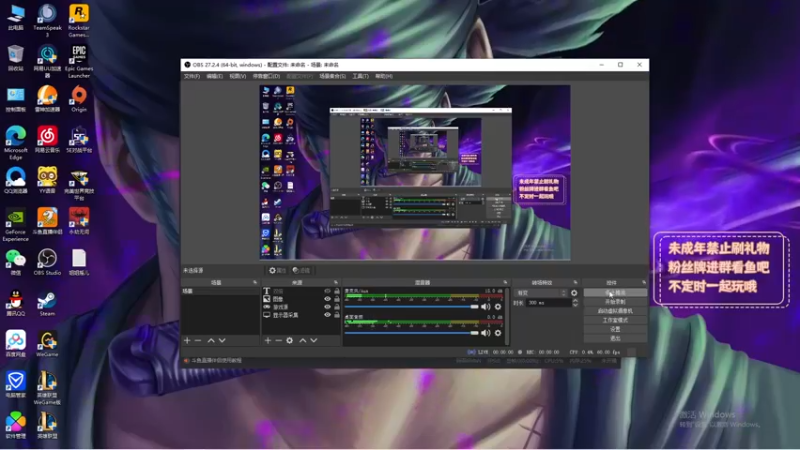Select TeamSpeak 3 desktop icon
Image resolution: width=800 pixels, height=450 pixels.
pos(47,20)
